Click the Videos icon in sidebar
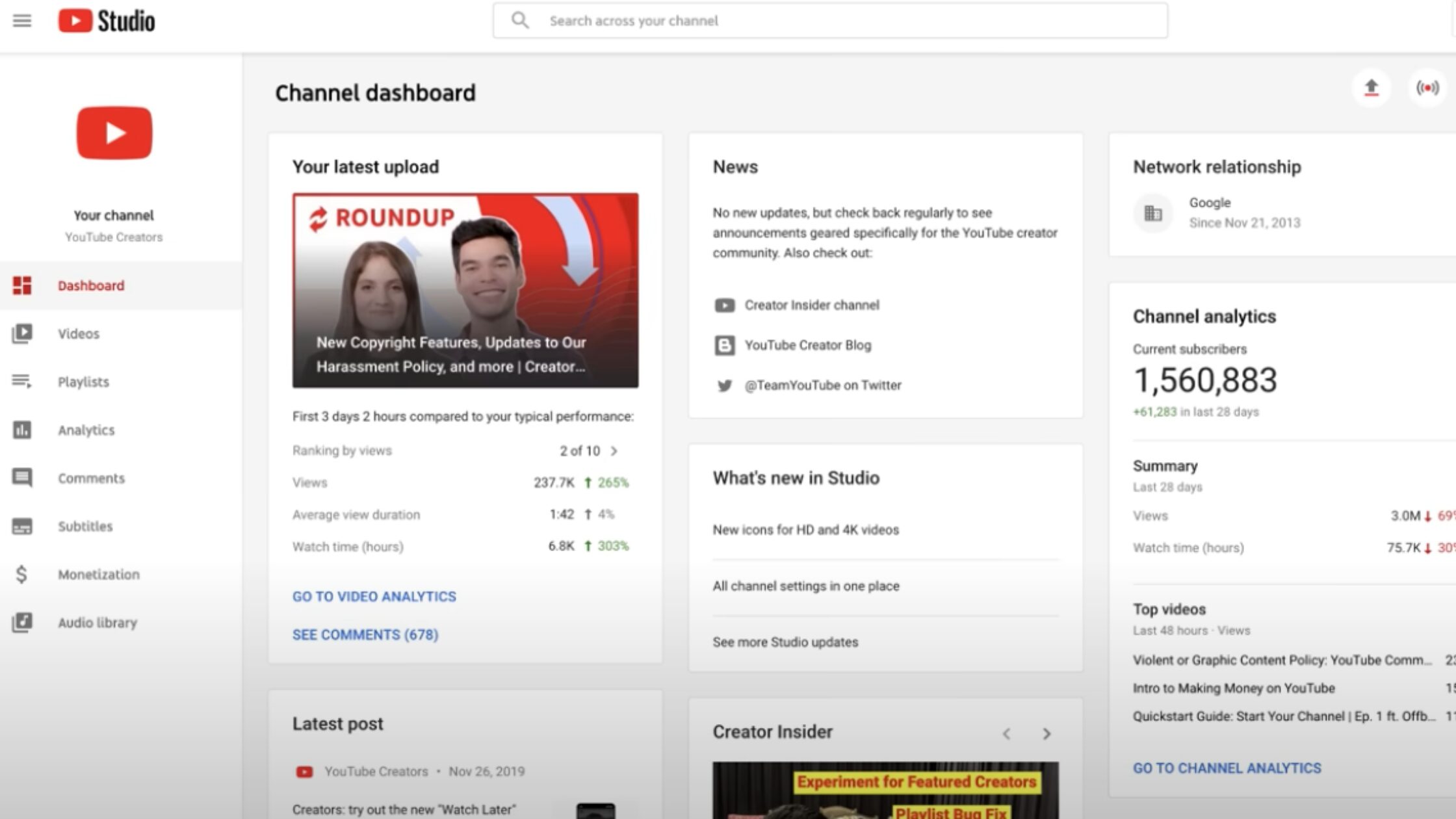This screenshot has width=1456, height=819. coord(22,333)
